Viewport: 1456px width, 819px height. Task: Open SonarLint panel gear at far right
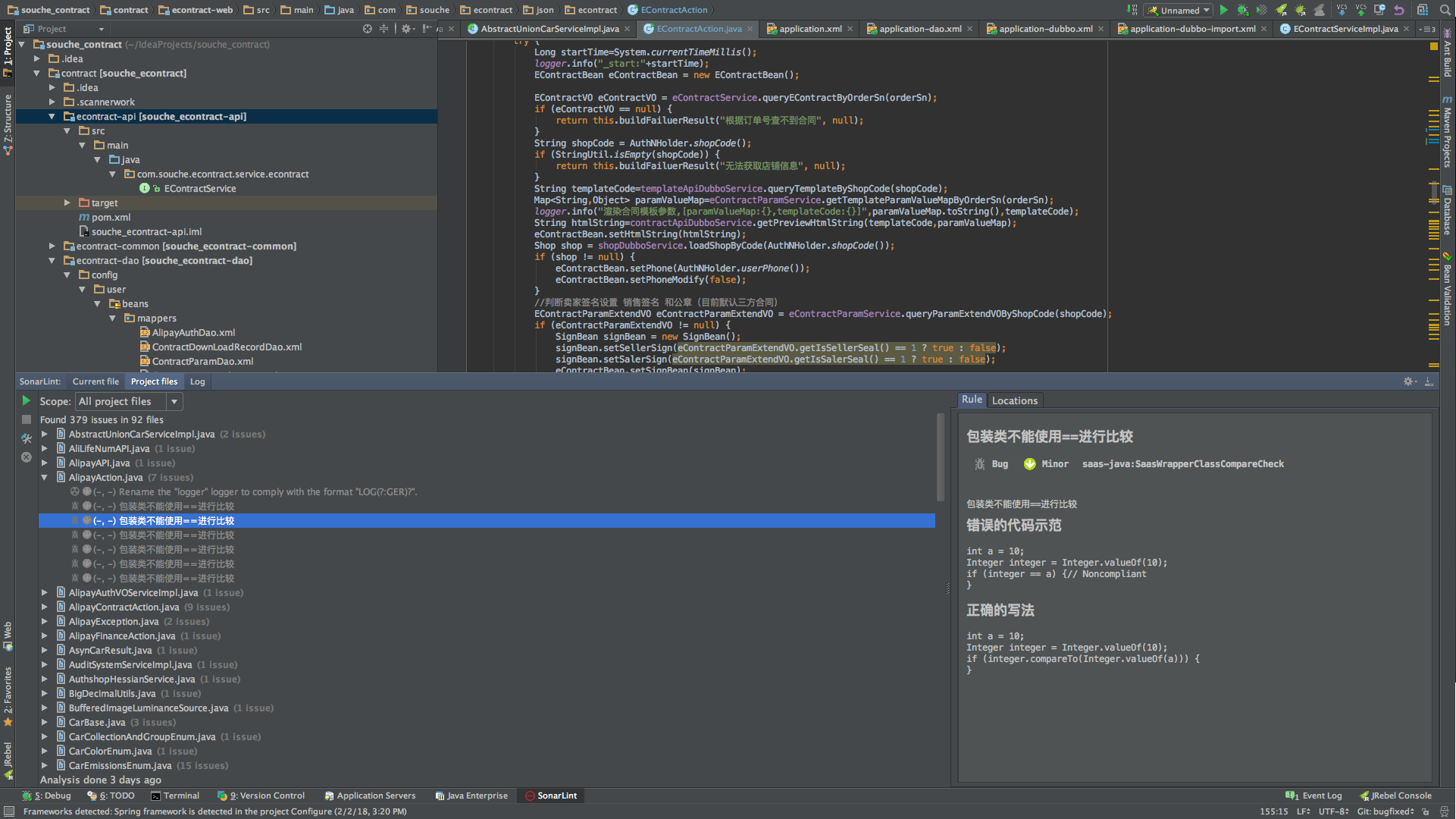[x=1409, y=381]
